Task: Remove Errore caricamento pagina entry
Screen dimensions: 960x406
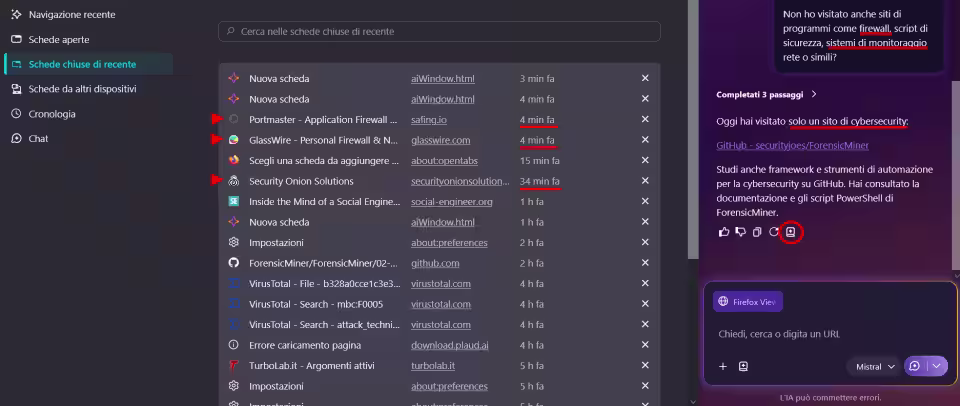Action: click(645, 345)
